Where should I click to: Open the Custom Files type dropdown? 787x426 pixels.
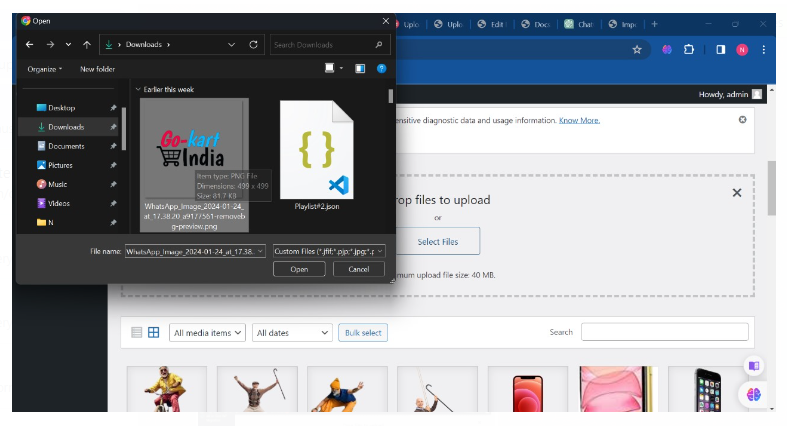click(329, 252)
